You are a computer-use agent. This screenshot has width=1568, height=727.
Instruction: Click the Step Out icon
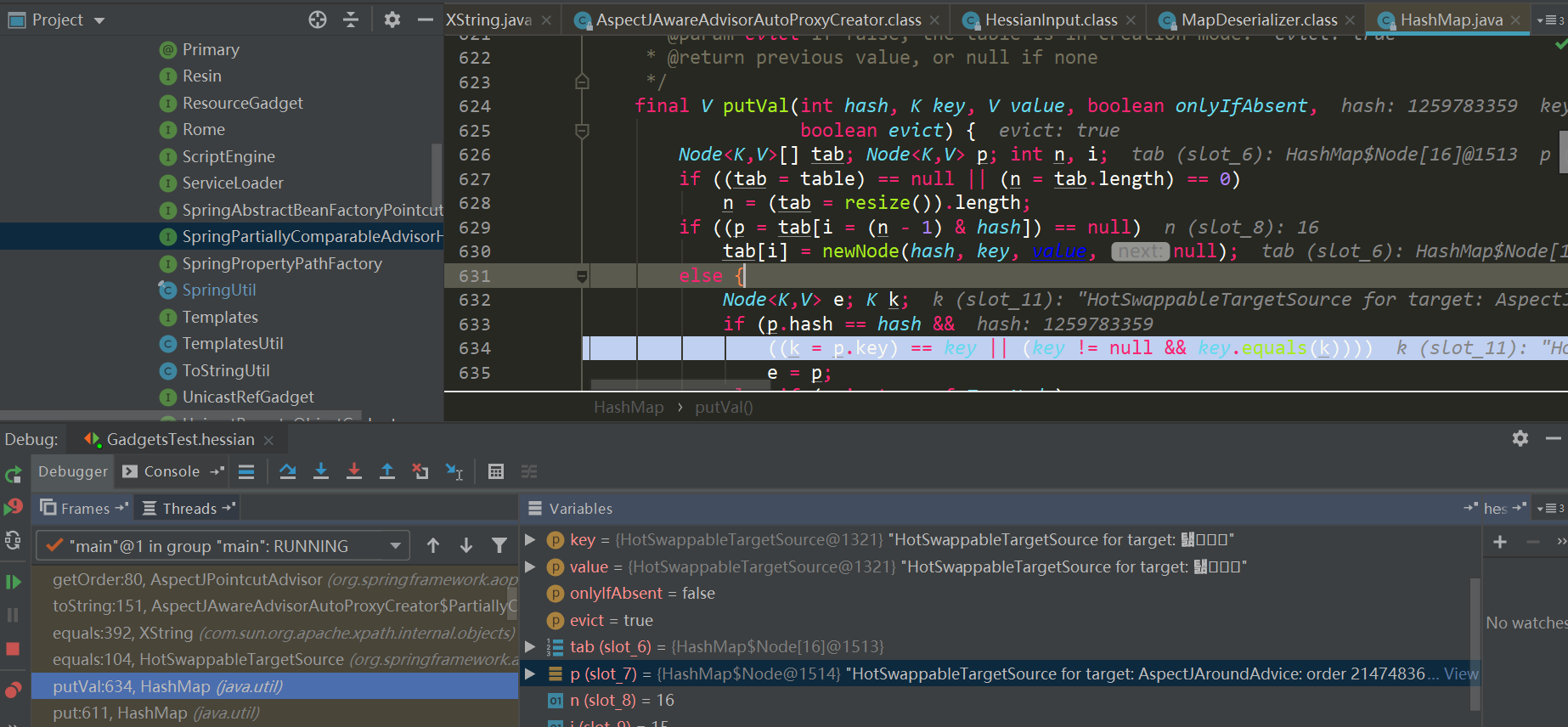[x=387, y=471]
